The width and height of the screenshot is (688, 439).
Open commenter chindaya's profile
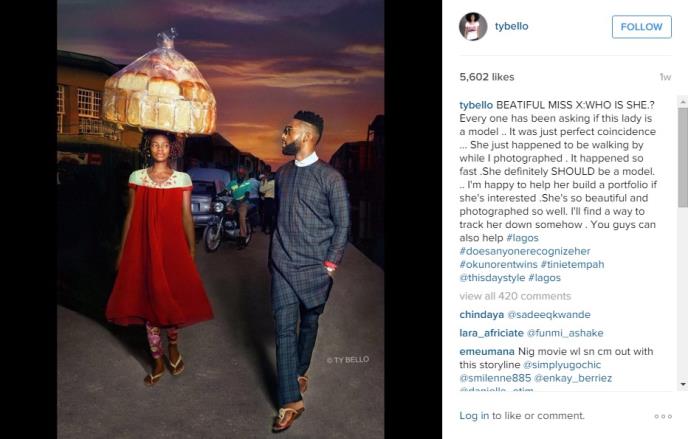click(x=482, y=315)
